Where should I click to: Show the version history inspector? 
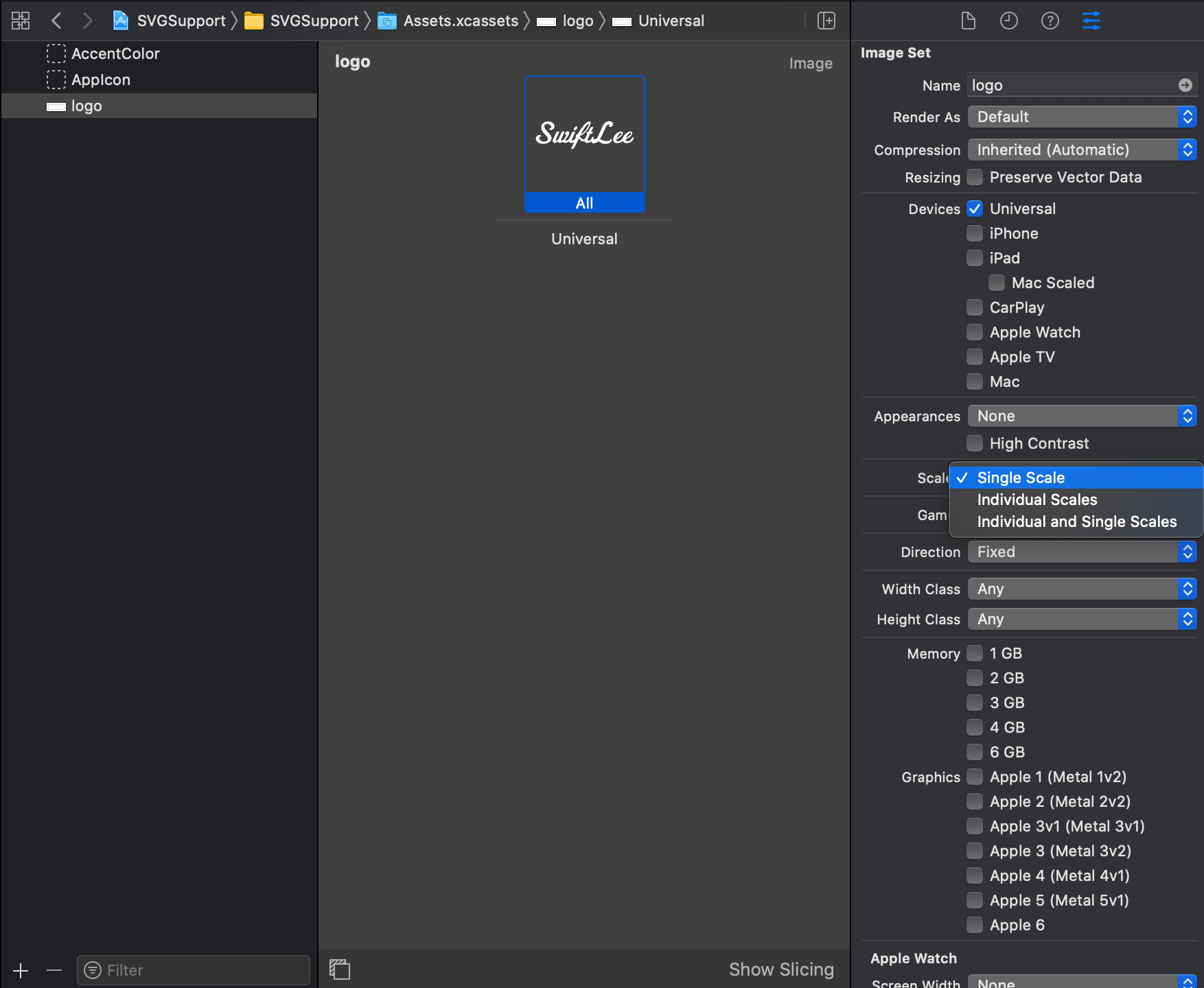[x=1008, y=21]
